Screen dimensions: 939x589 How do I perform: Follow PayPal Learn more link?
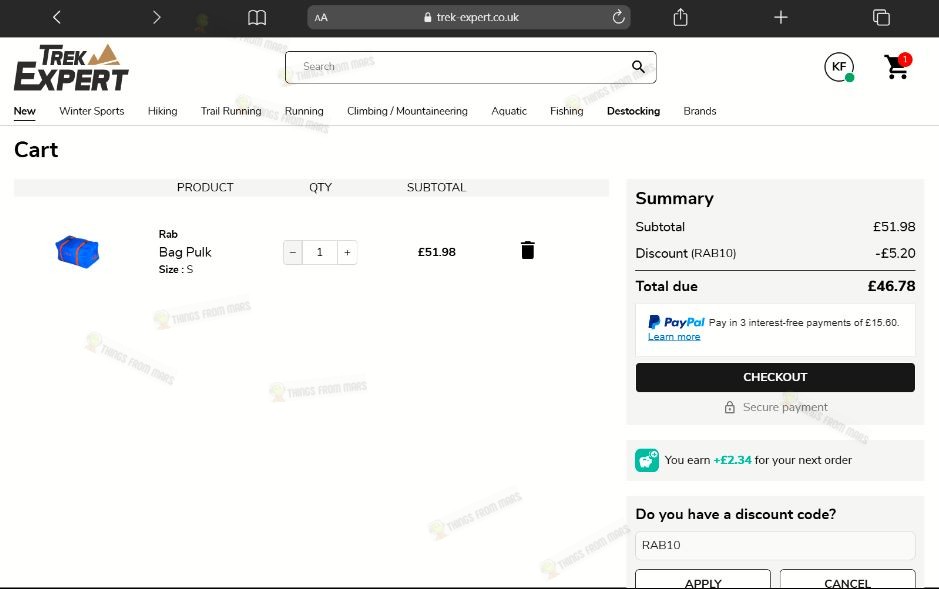[674, 337]
